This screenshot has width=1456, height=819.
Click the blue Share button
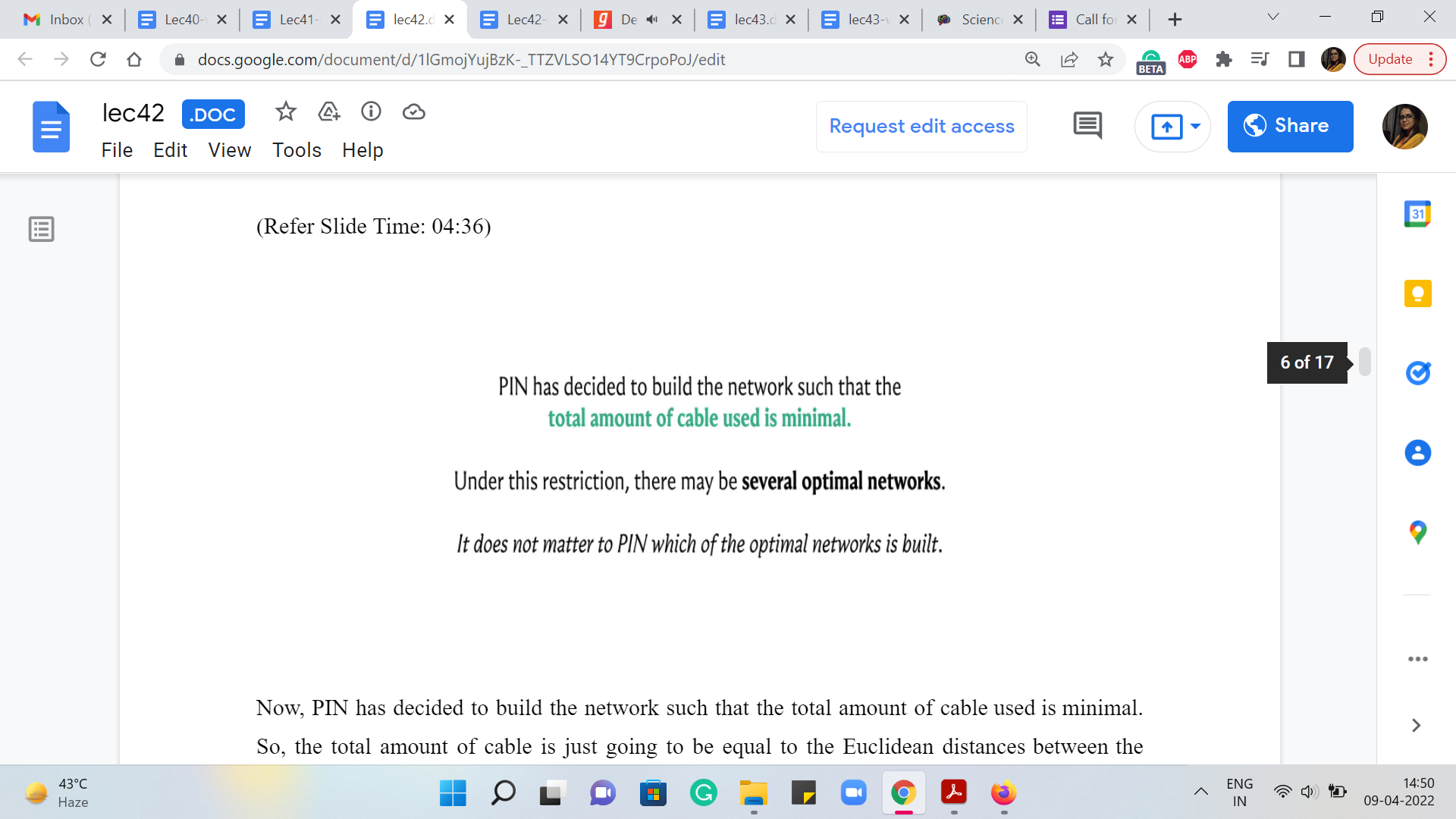1290,126
